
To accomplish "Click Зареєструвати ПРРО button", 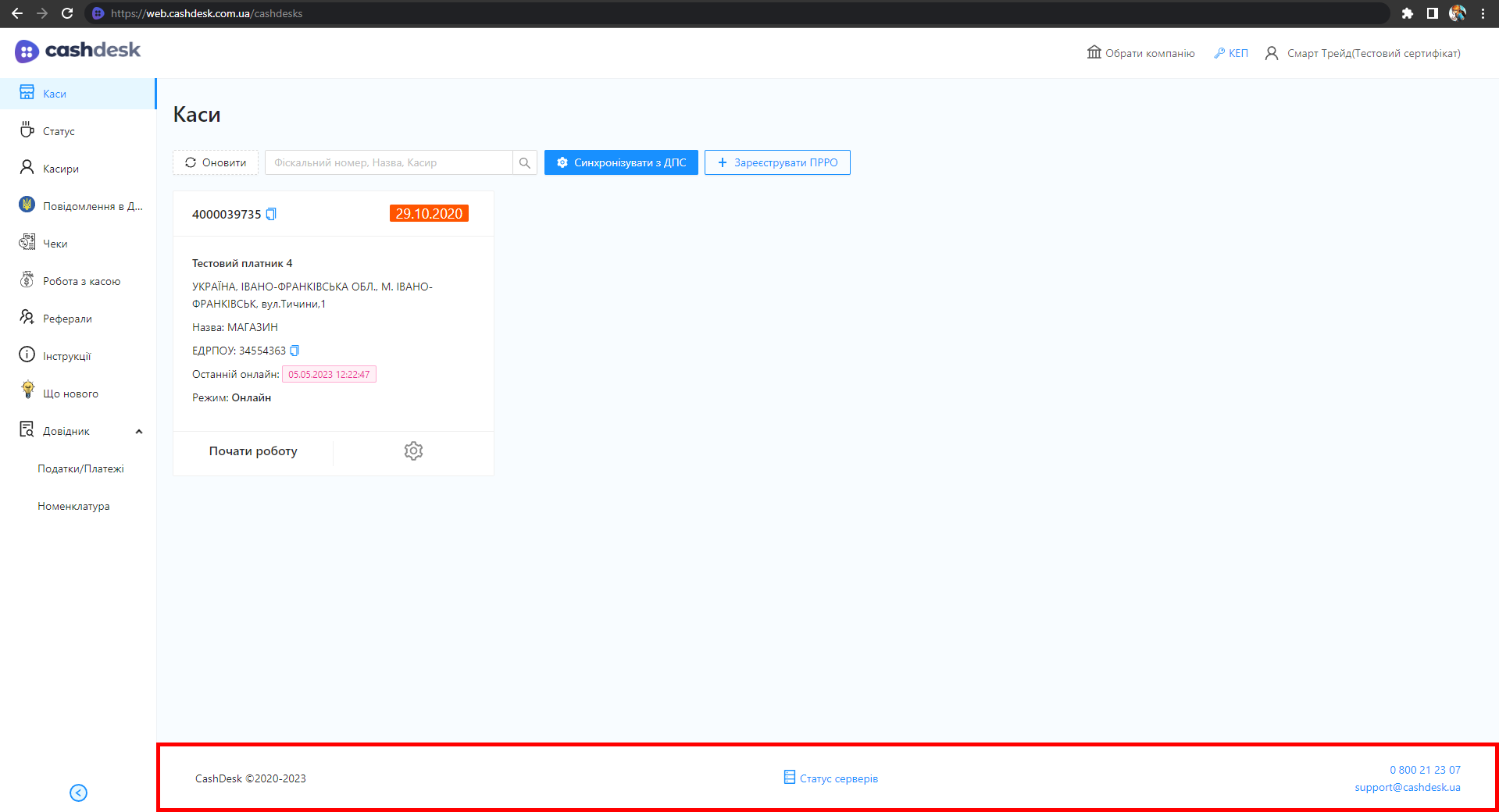I will 777,162.
